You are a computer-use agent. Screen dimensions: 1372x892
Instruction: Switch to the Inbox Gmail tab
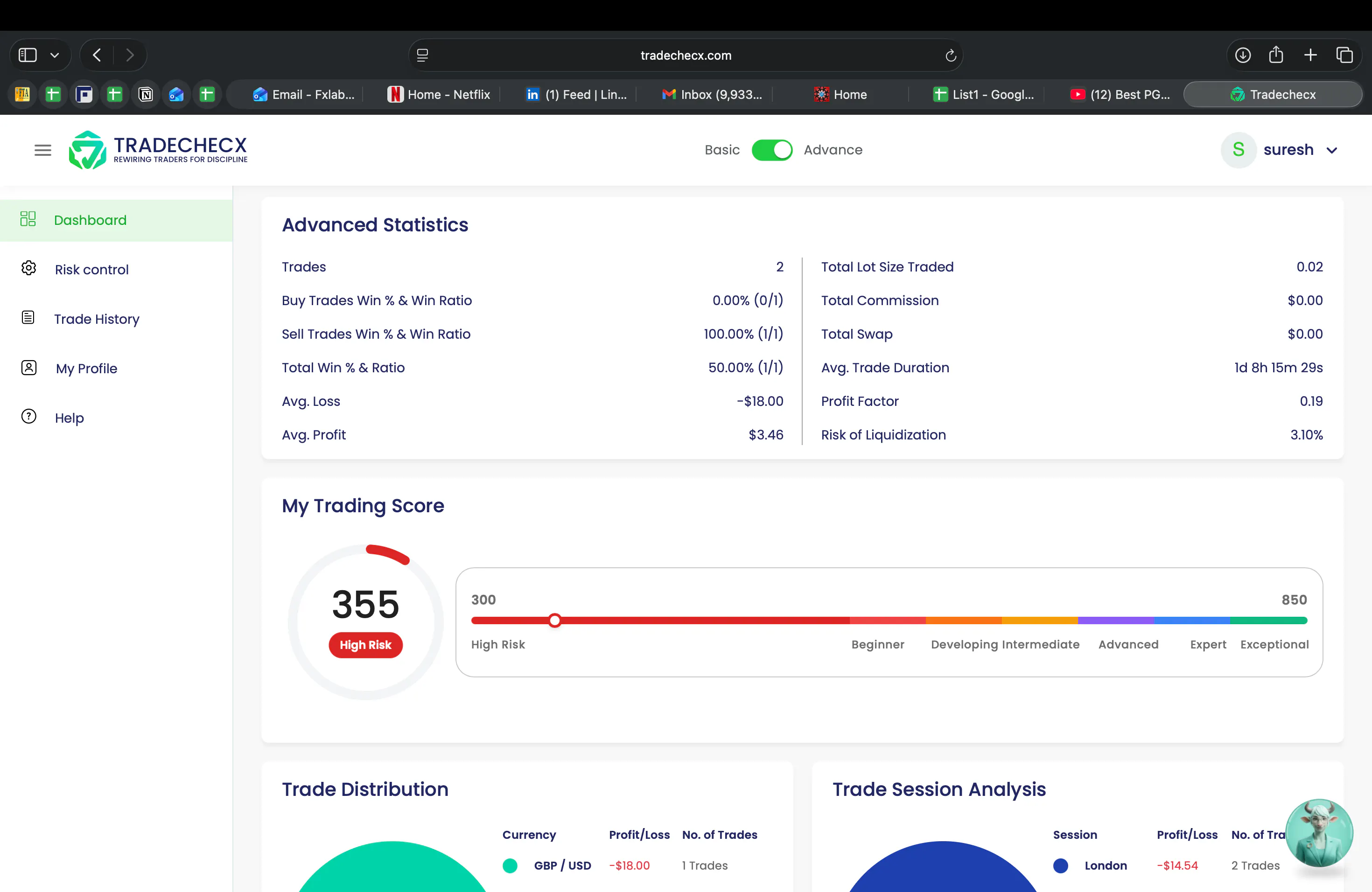coord(713,95)
